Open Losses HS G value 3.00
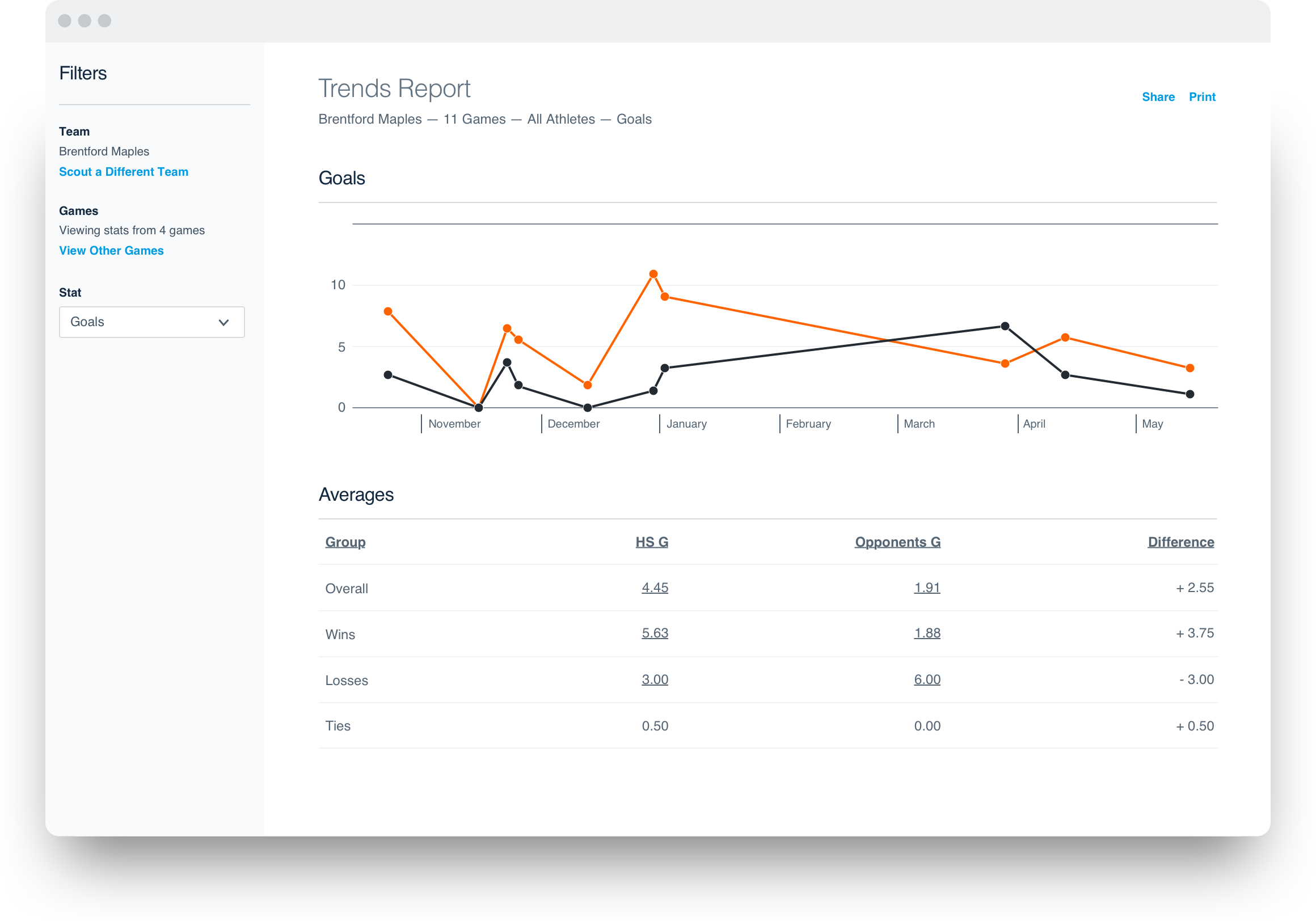This screenshot has height=921, width=1316. (655, 680)
